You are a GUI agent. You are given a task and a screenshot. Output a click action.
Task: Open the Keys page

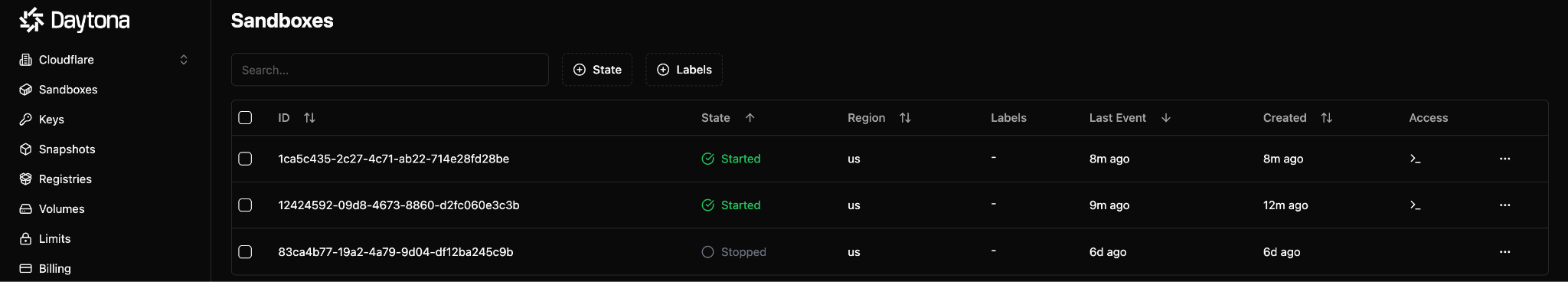coord(51,120)
